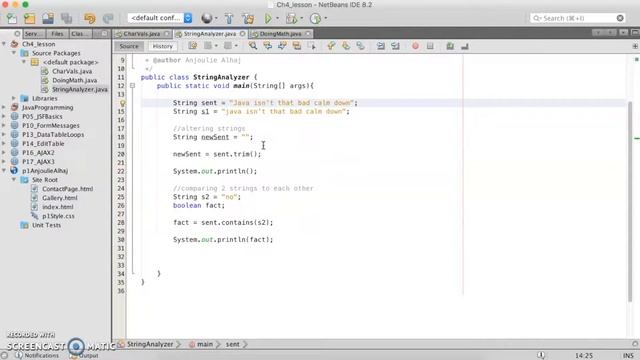
Task: Click the browser globe icon in toolbar
Action: coord(207,18)
